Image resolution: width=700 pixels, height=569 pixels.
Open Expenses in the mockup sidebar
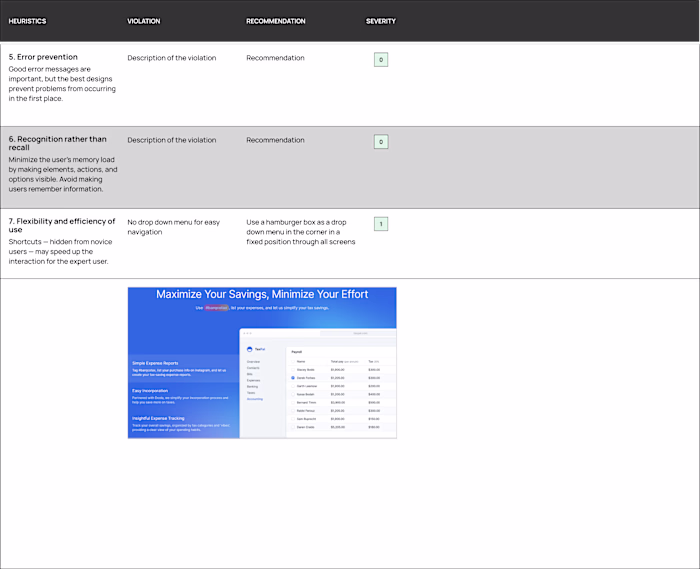pyautogui.click(x=253, y=380)
